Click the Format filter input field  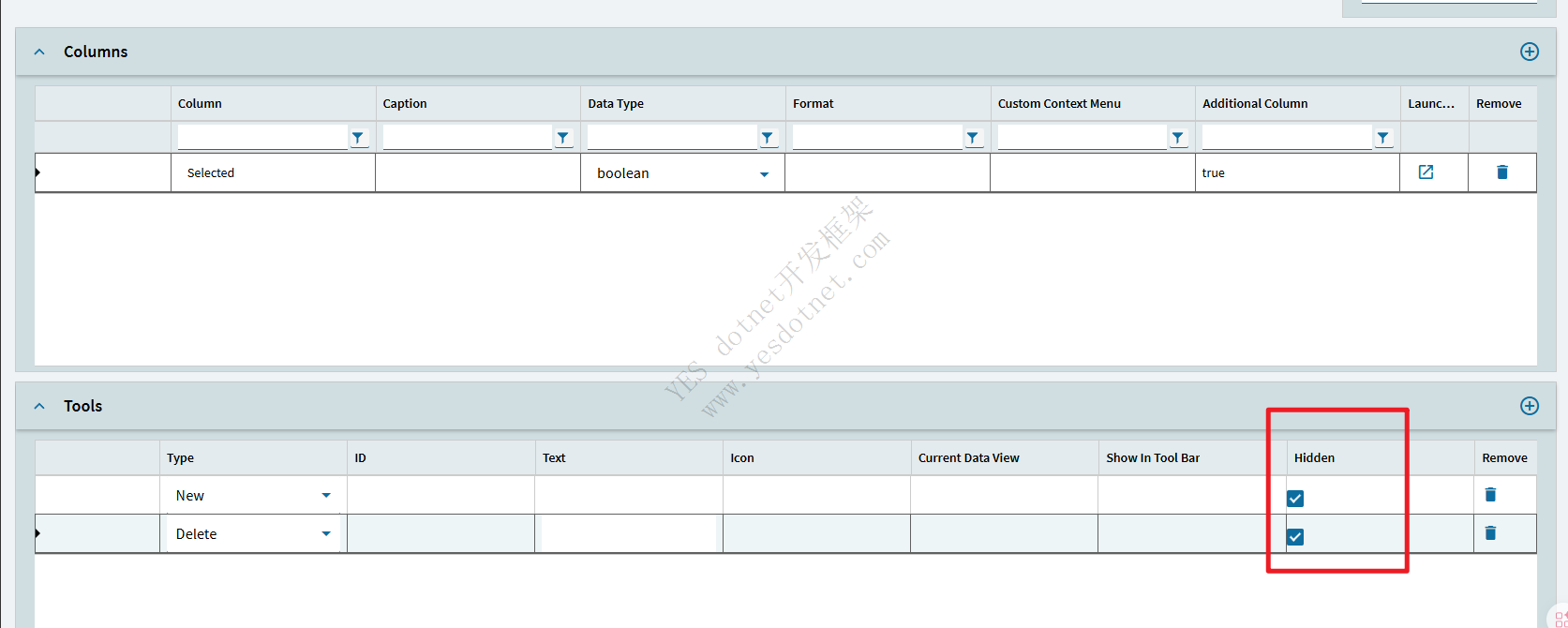pyautogui.click(x=877, y=138)
